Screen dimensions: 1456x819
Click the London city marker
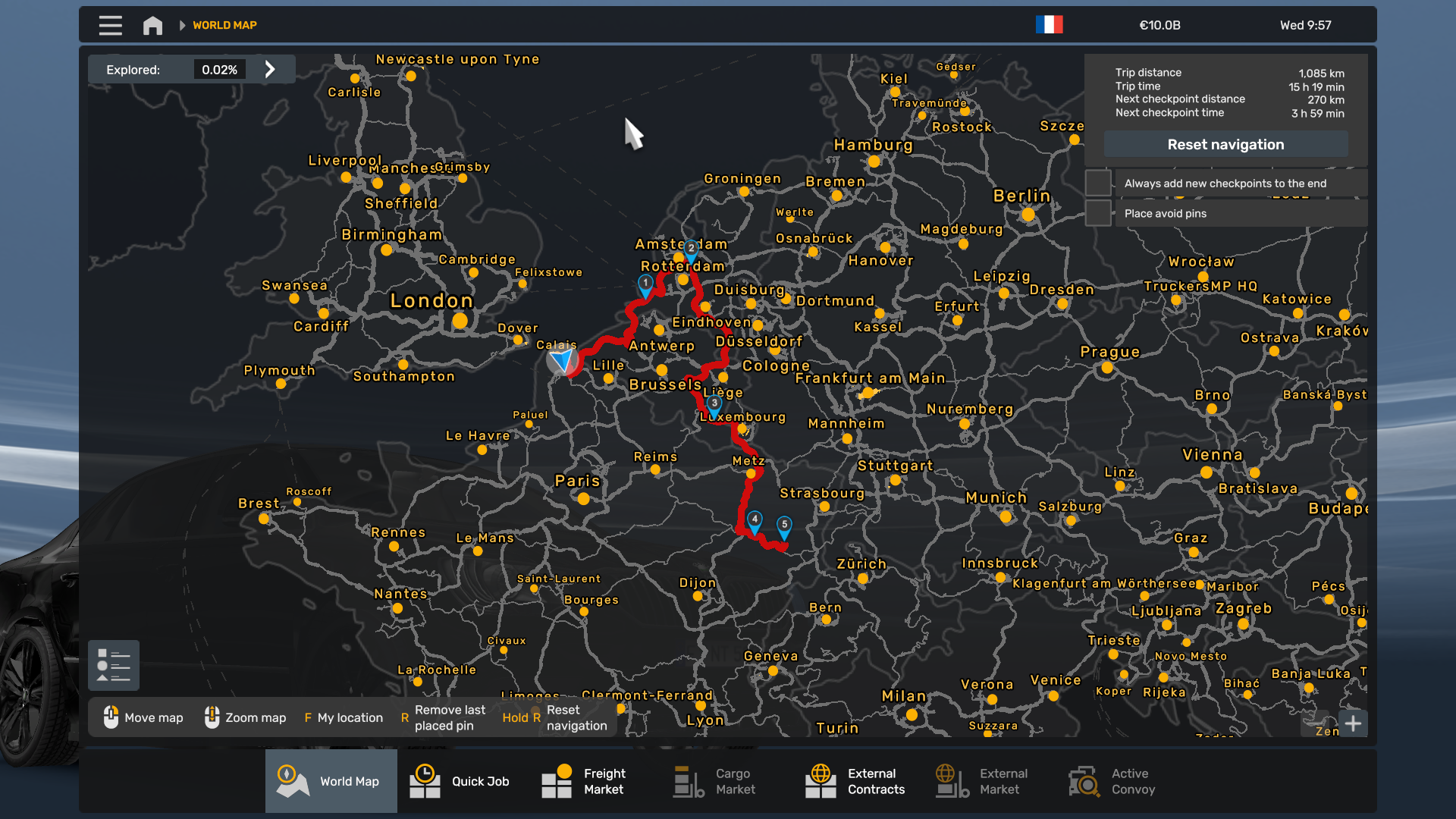tap(460, 321)
